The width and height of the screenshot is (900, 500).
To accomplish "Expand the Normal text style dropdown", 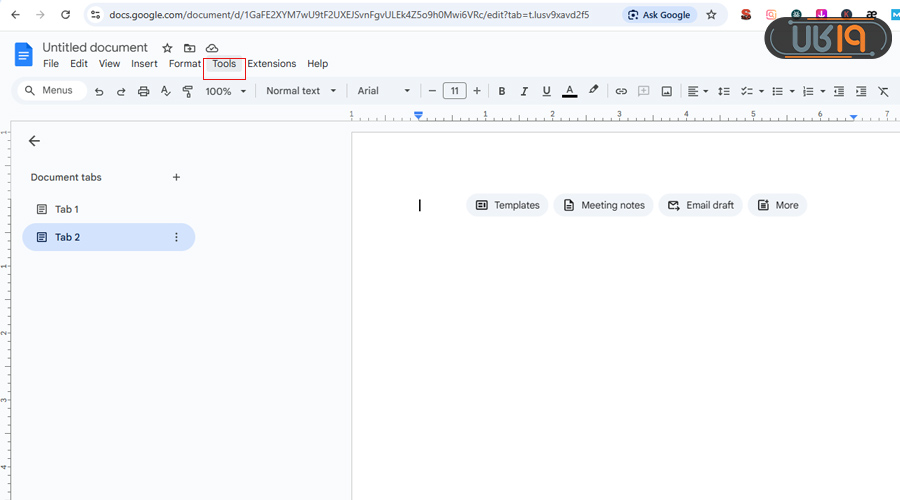I will [x=301, y=91].
